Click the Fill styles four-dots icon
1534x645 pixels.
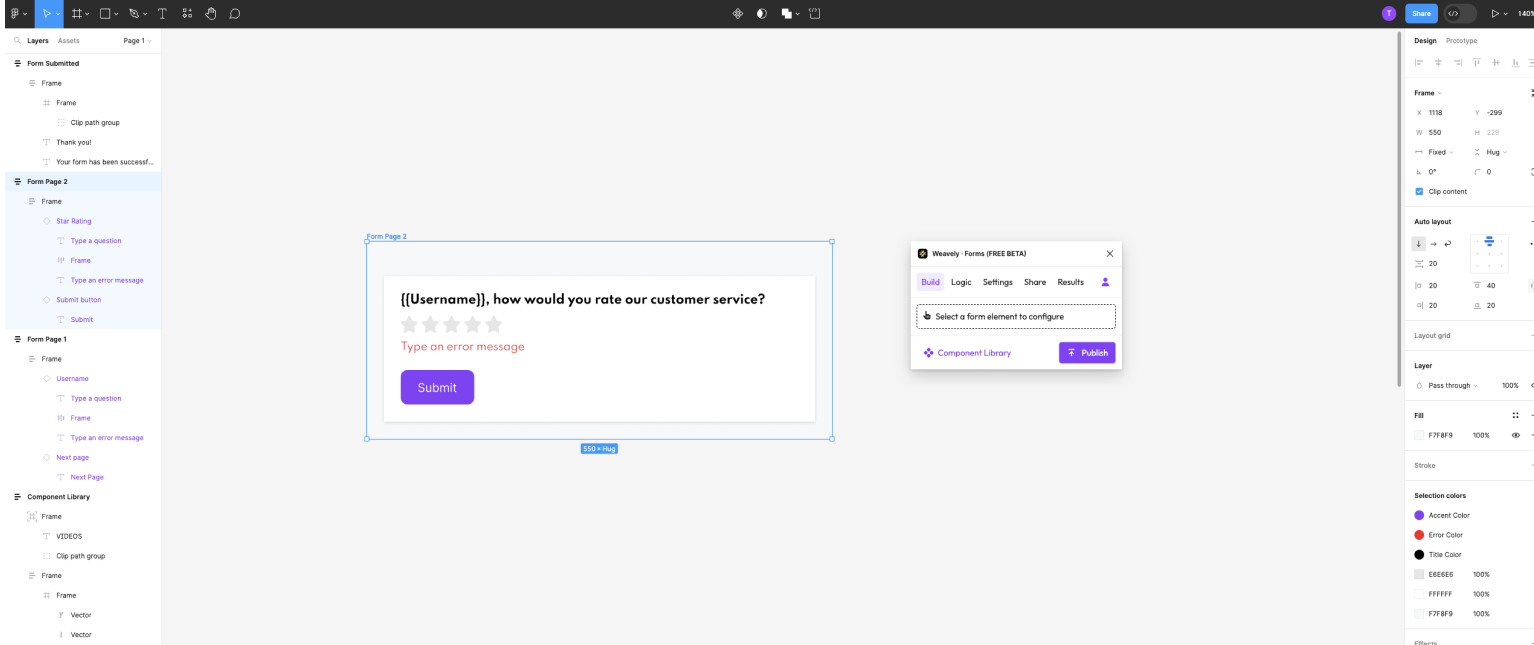[x=1516, y=415]
